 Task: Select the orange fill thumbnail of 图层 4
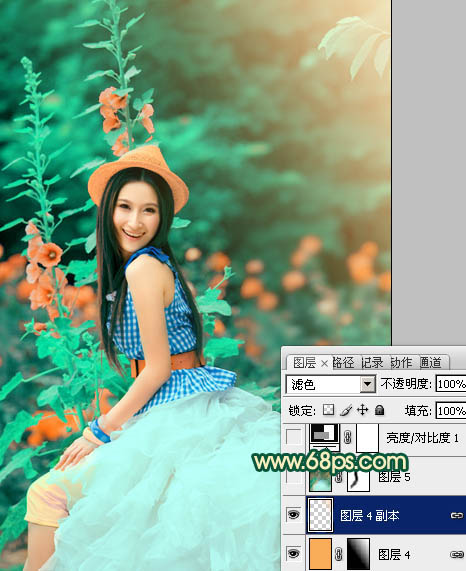pos(320,554)
